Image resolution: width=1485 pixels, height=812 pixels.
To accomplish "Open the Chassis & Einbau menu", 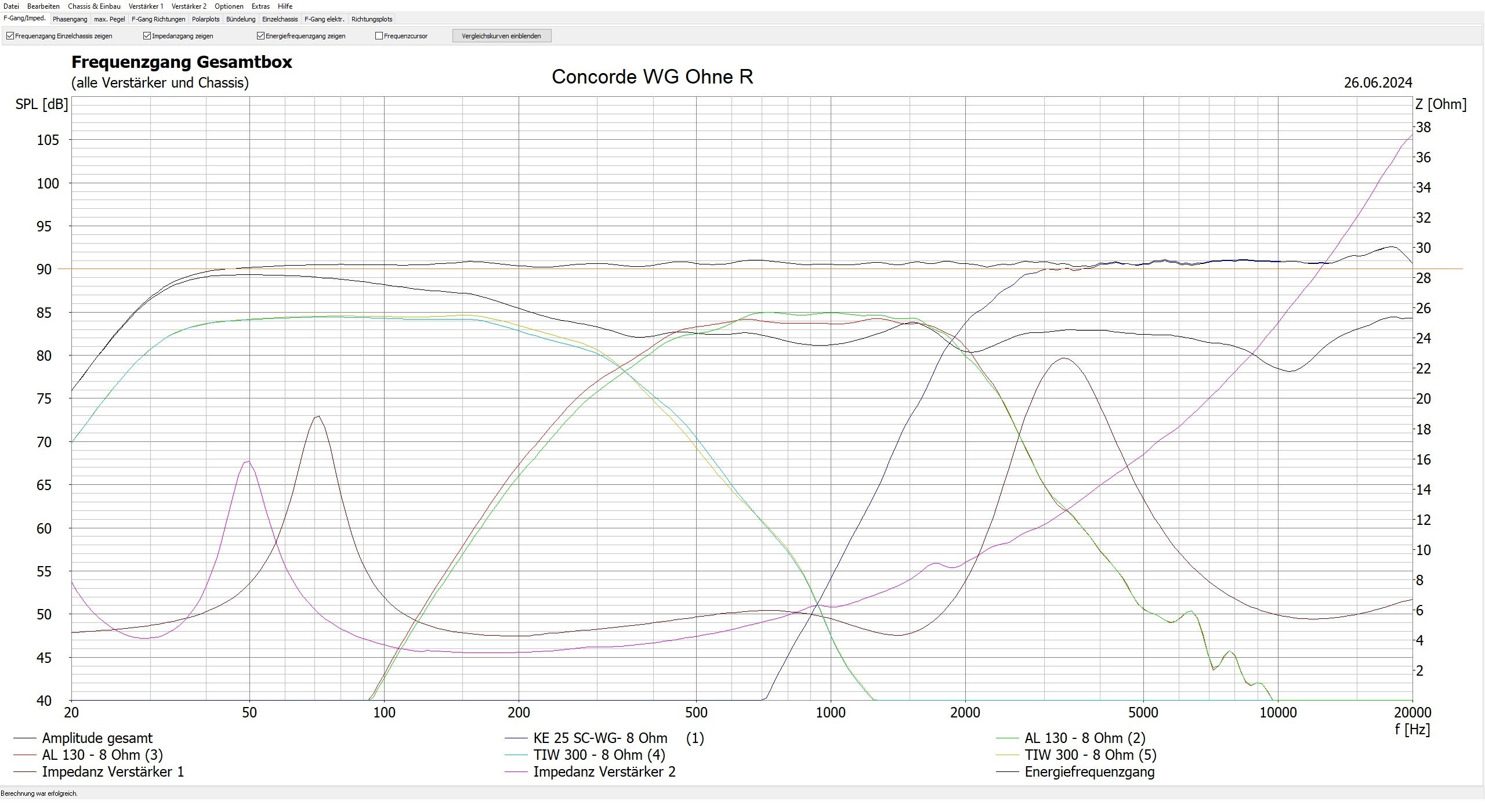I will point(94,6).
